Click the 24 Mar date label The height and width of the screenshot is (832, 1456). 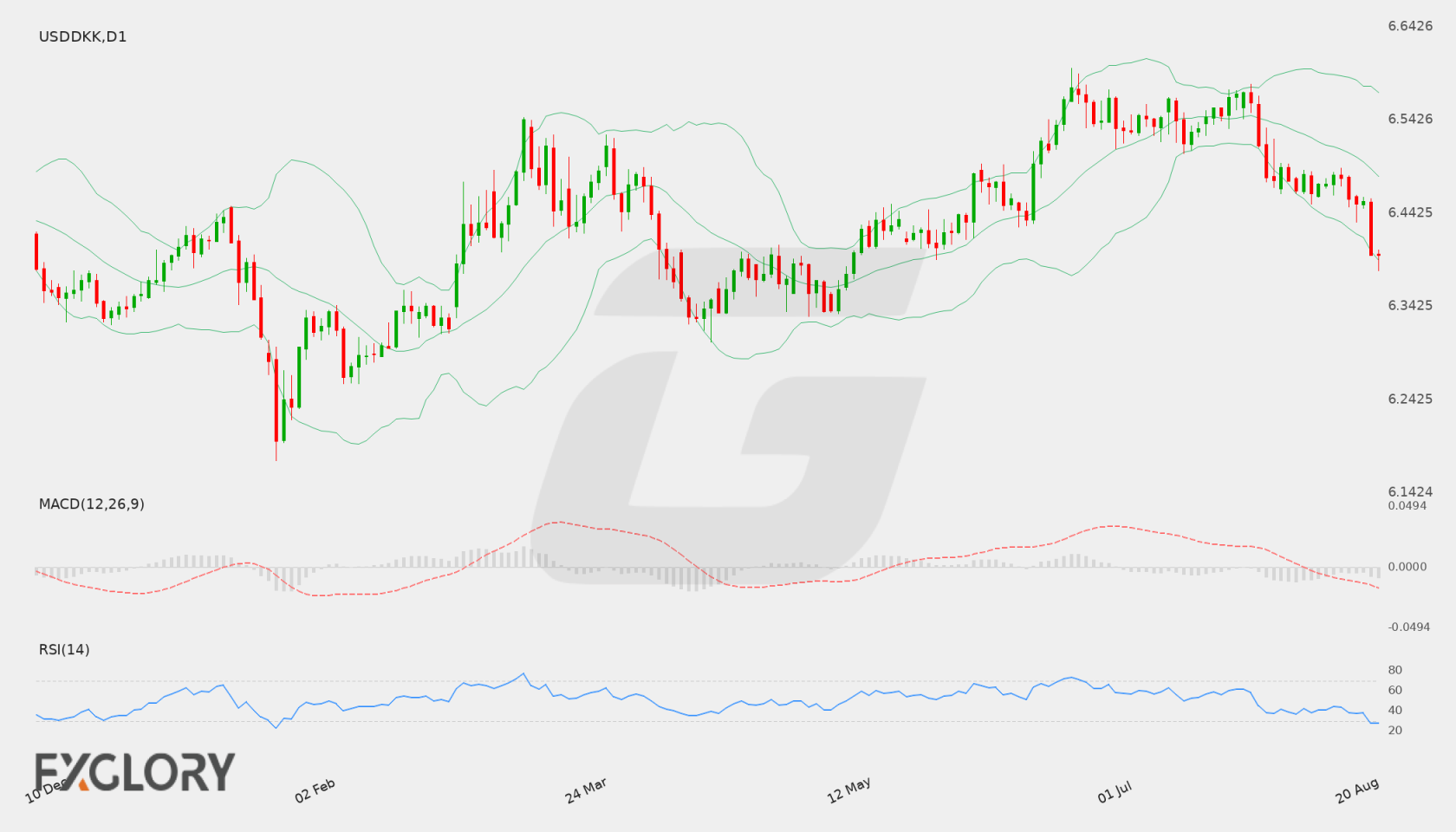point(586,790)
